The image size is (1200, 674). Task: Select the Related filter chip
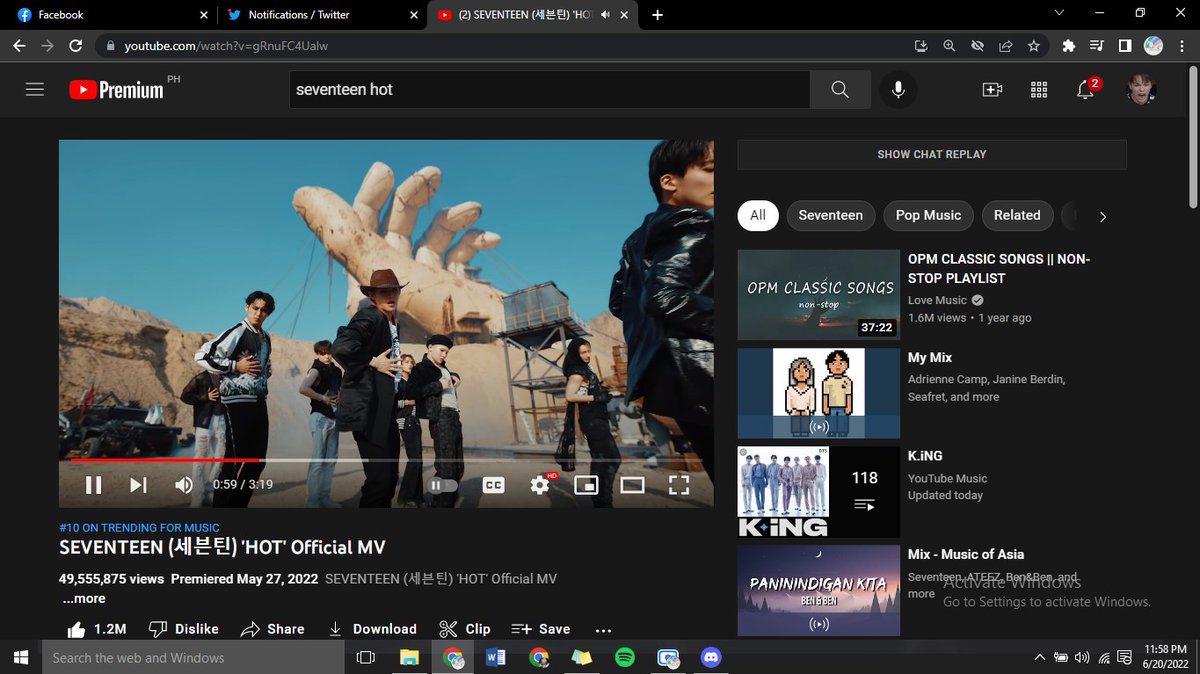1017,215
